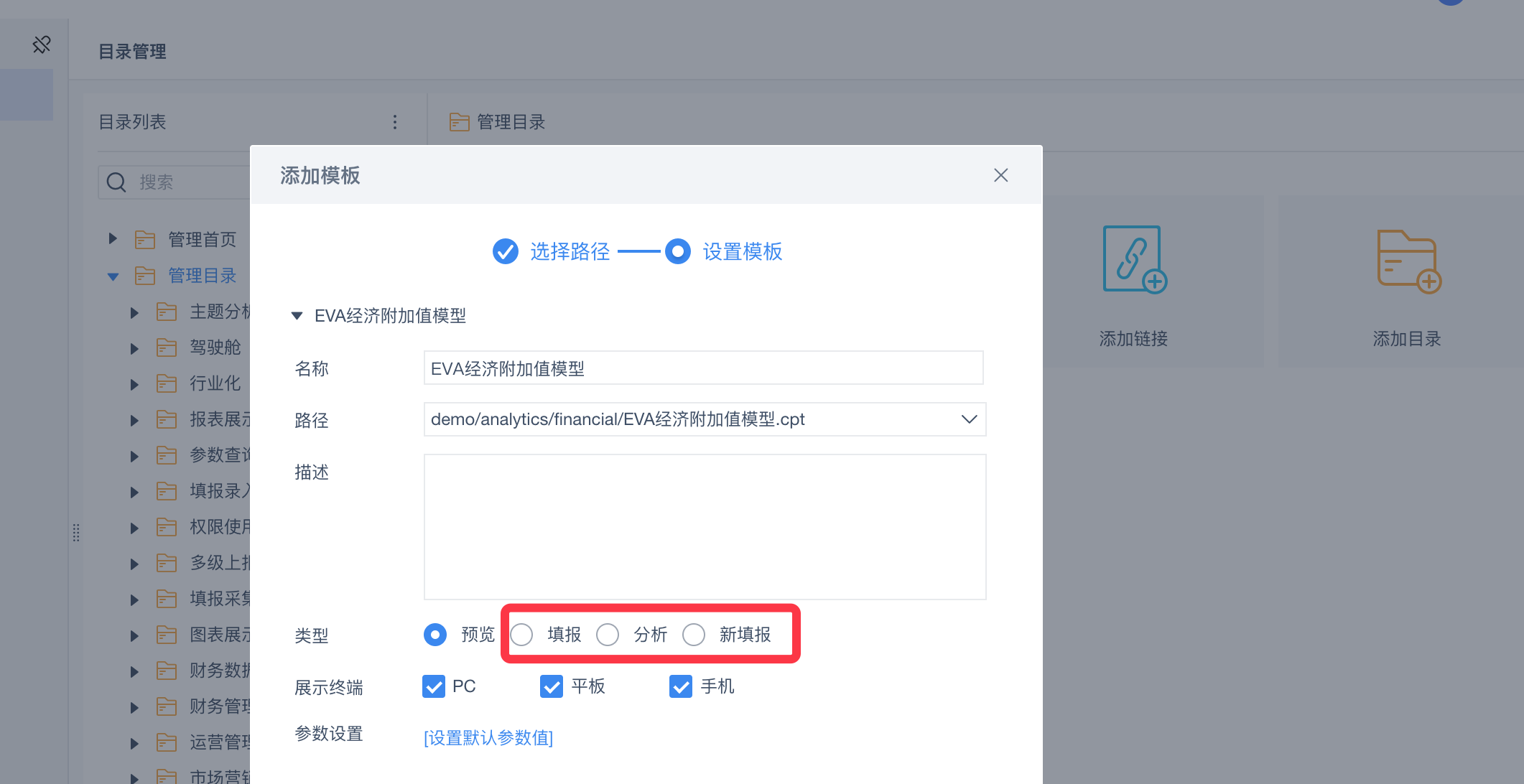Click the Add Link (添加链接) icon
The height and width of the screenshot is (784, 1524).
(x=1134, y=260)
